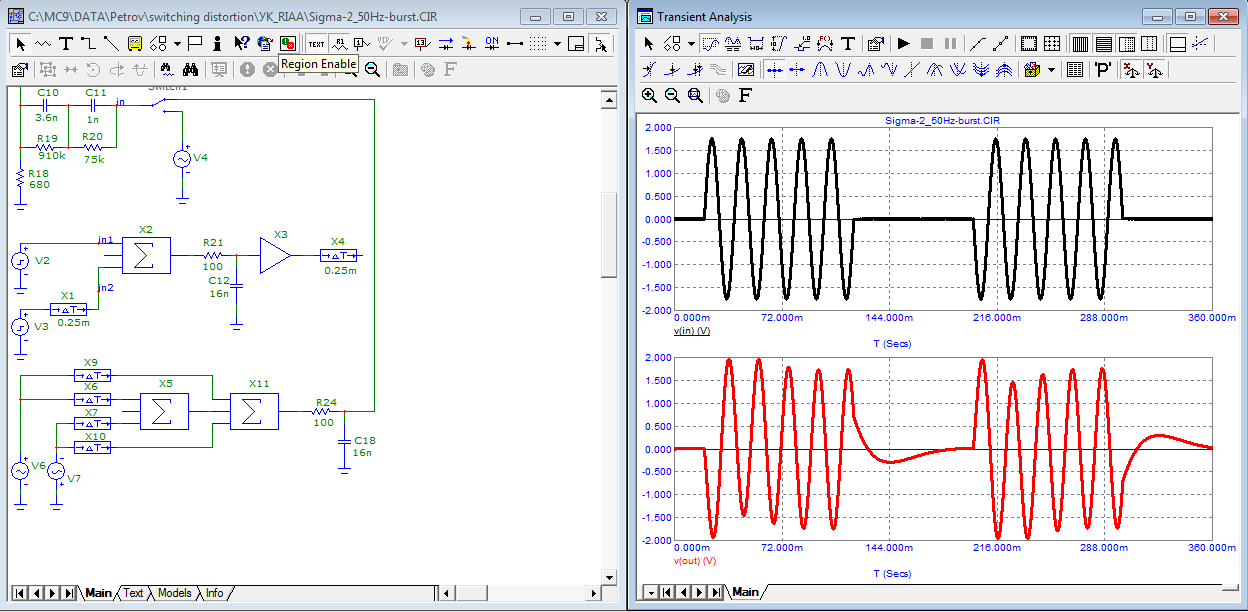This screenshot has height=612, width=1248.
Task: Open the Info page tab
Action: (215, 593)
